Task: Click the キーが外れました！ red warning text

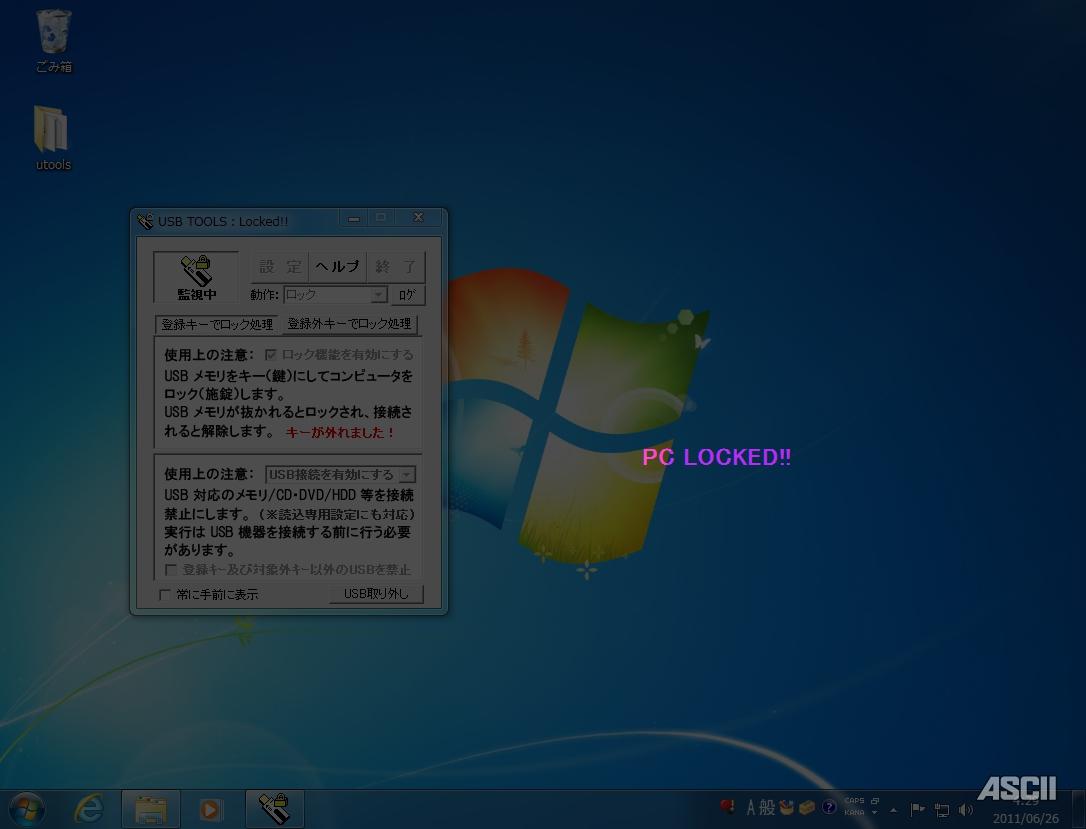Action: coord(340,432)
